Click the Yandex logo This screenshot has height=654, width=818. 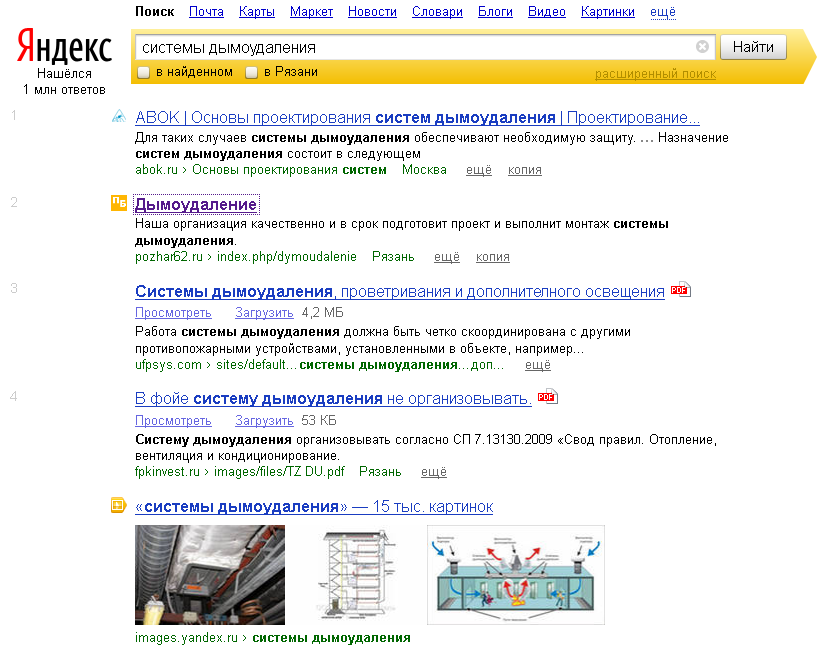pos(62,44)
